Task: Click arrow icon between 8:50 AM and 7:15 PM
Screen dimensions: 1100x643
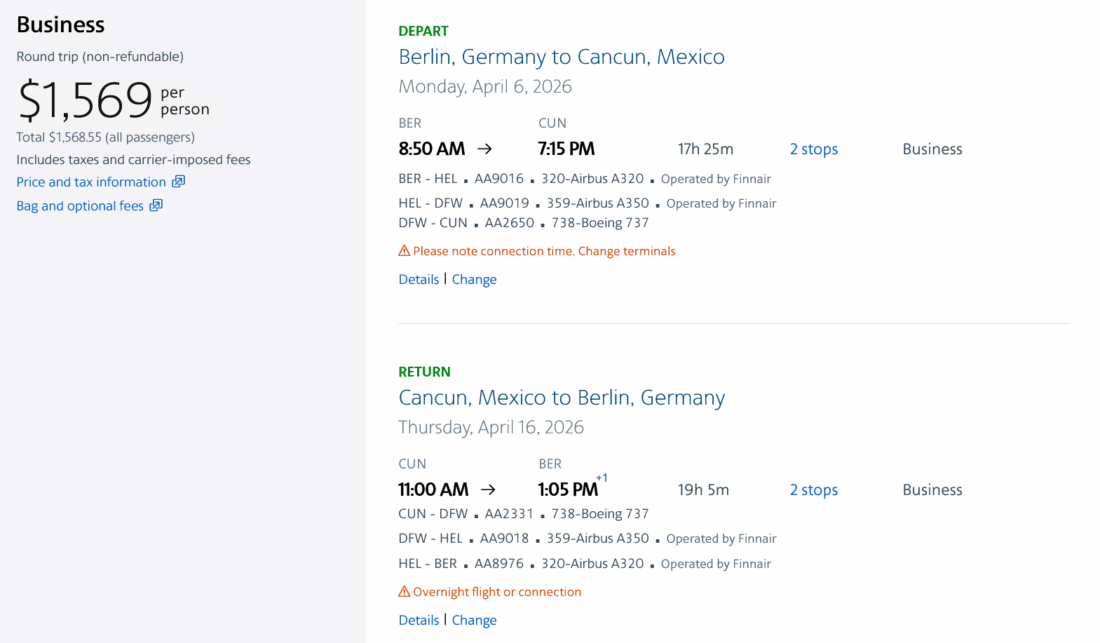Action: point(485,149)
